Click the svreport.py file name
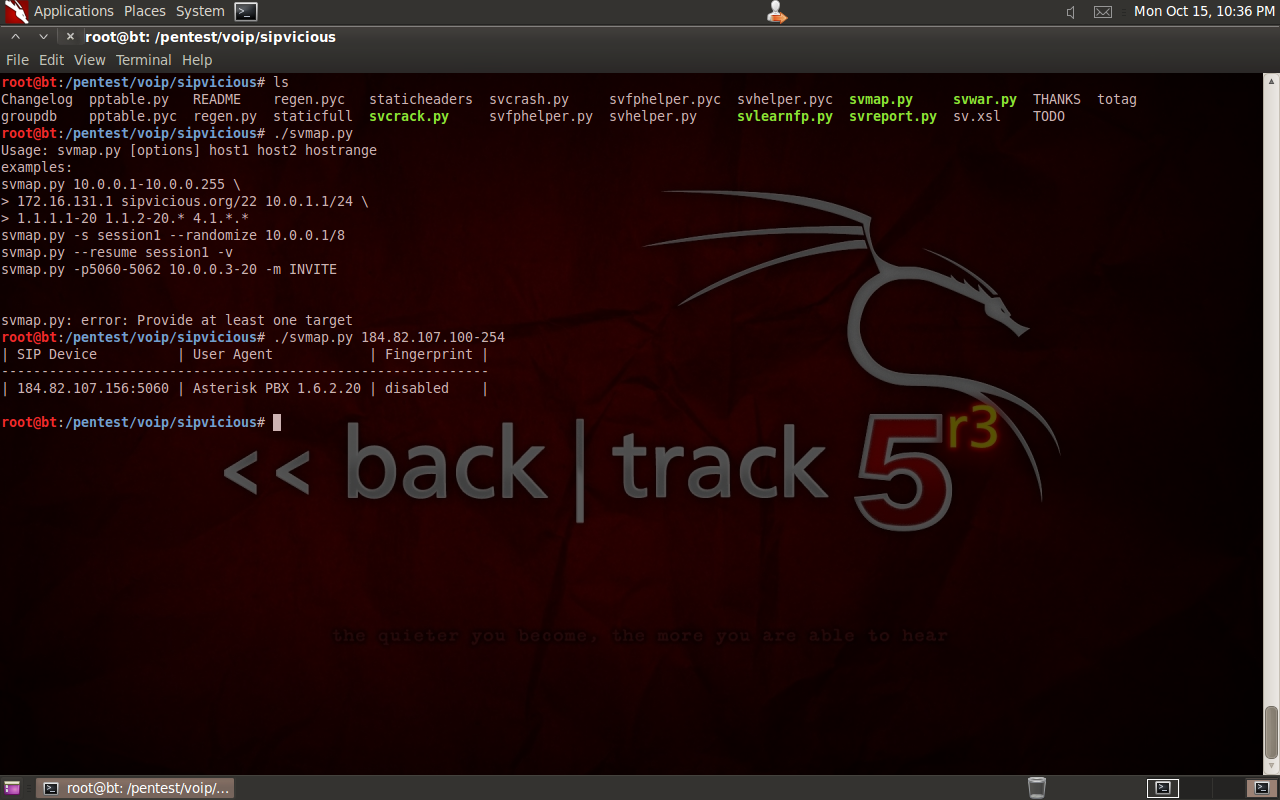The height and width of the screenshot is (800, 1280). pos(893,116)
